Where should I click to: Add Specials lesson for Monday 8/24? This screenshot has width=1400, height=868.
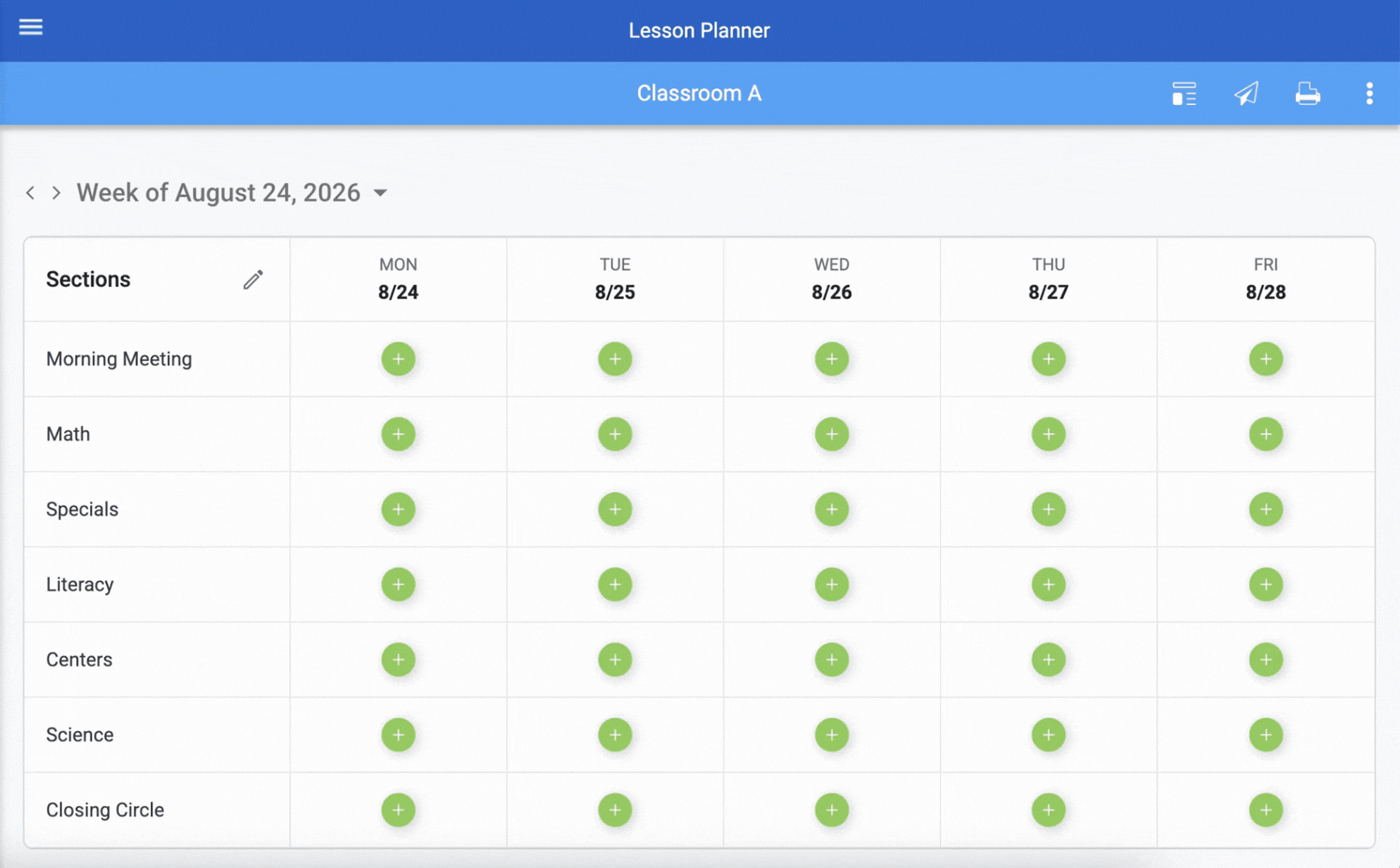coord(398,509)
